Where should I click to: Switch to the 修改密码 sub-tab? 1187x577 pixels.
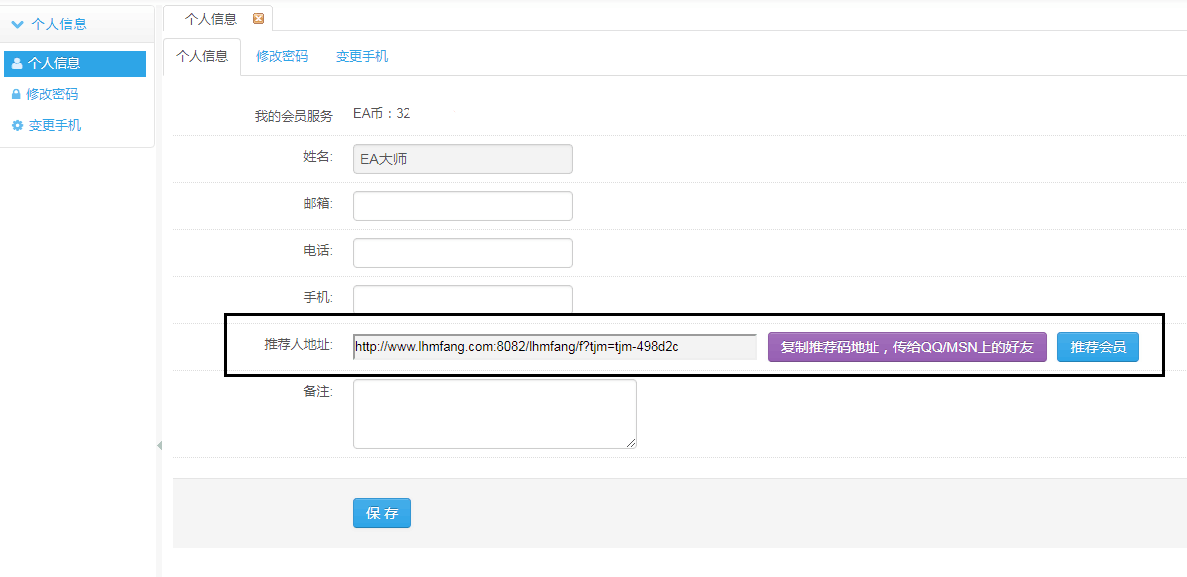point(282,56)
